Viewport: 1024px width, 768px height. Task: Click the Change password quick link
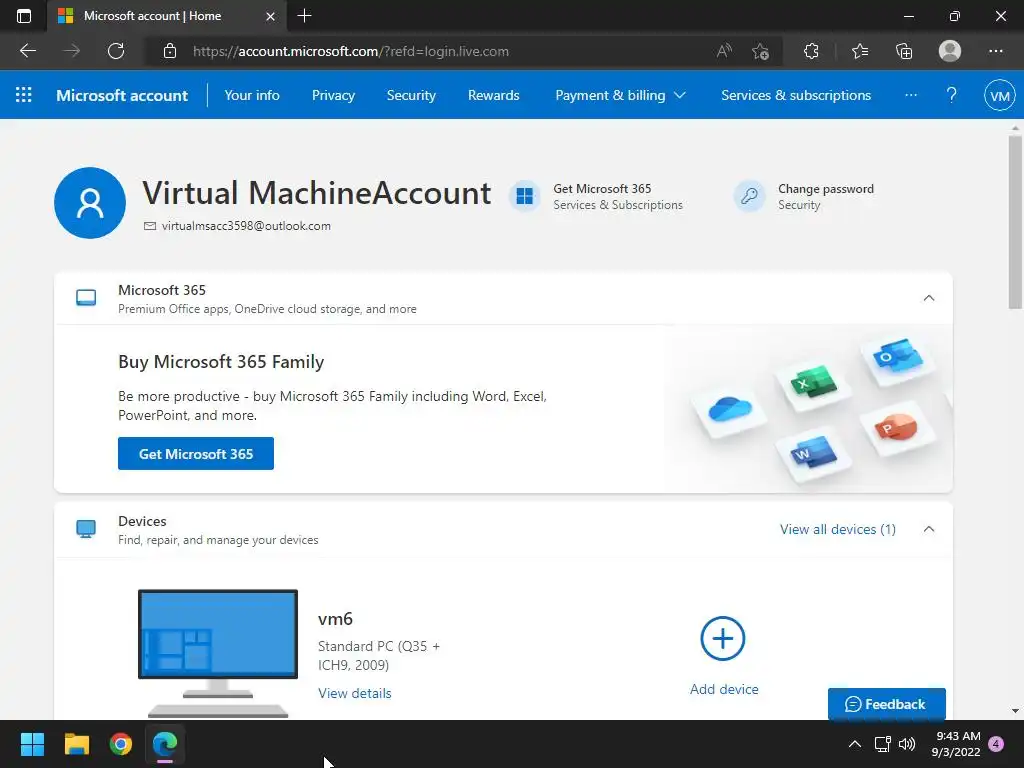(x=825, y=189)
